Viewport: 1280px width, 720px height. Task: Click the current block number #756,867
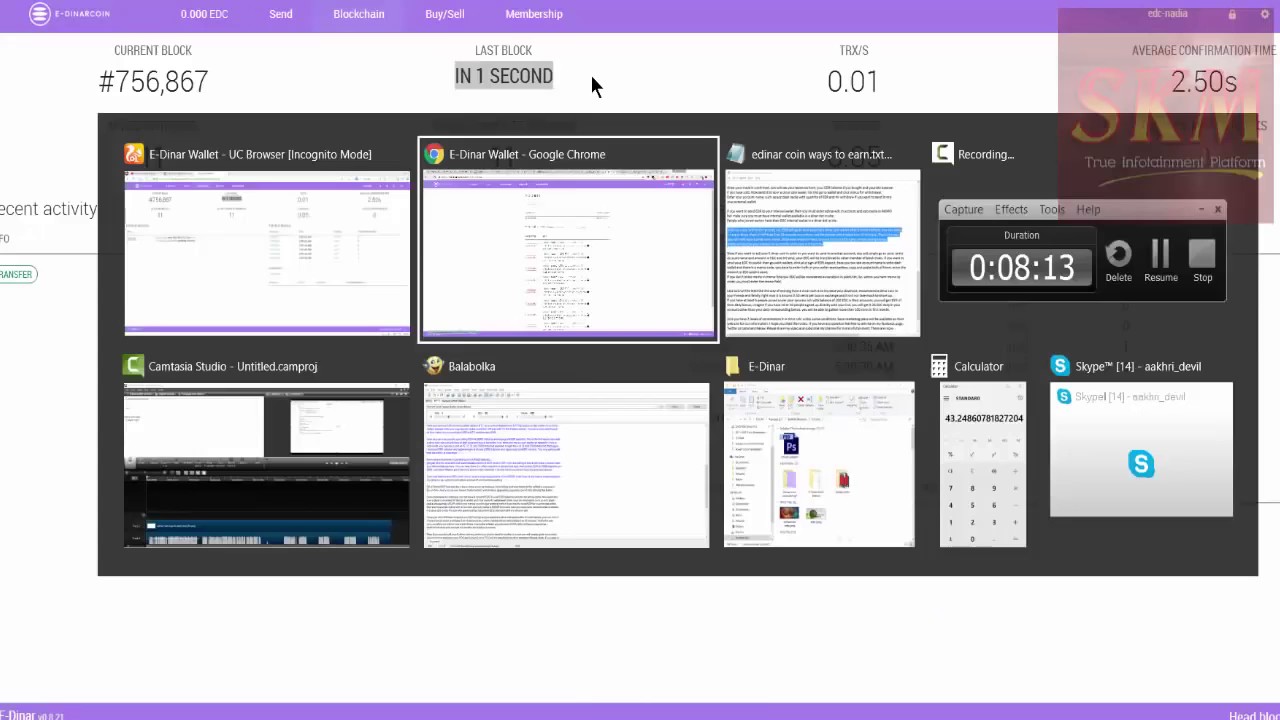pos(153,82)
